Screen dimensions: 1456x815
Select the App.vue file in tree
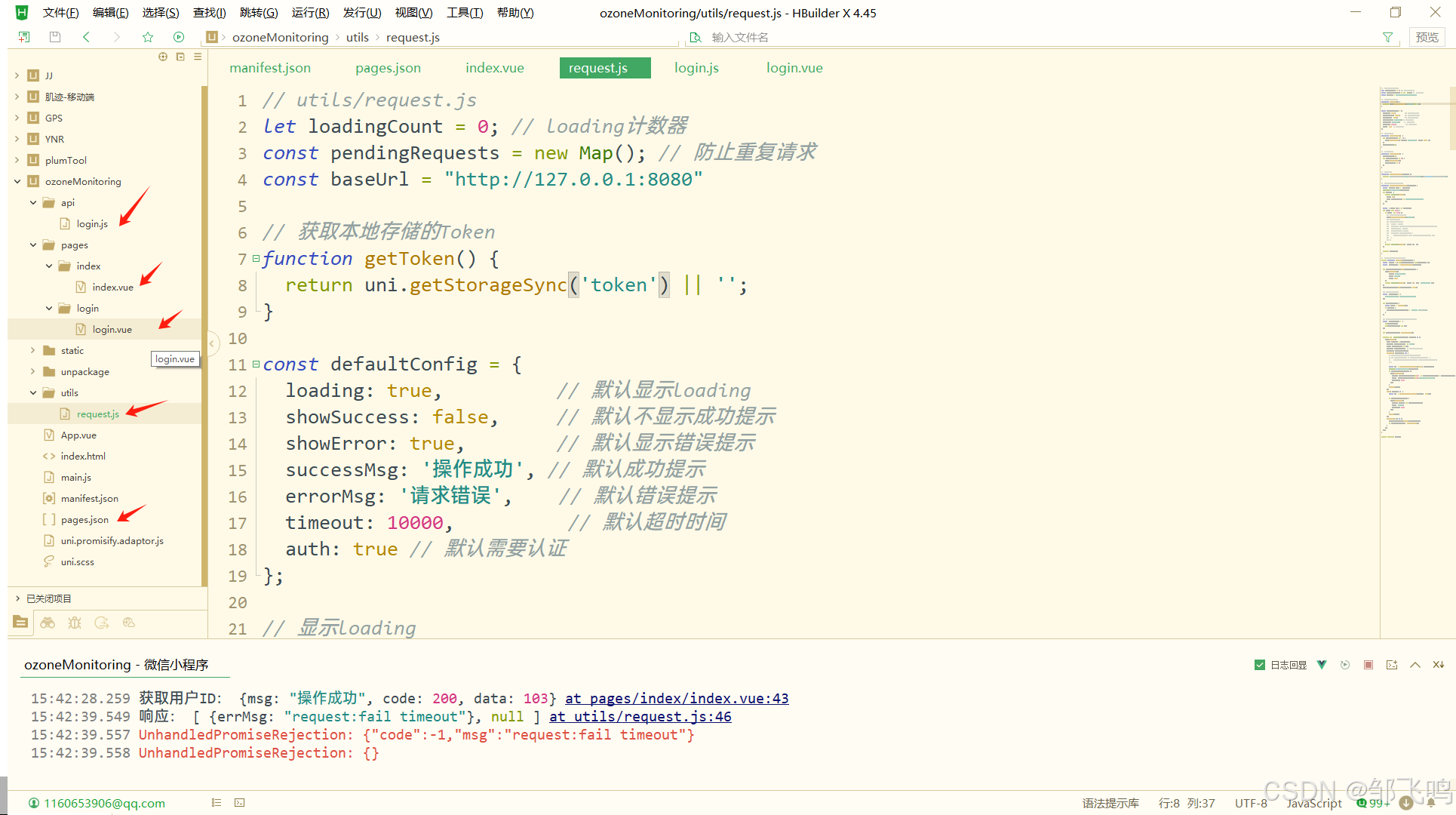point(78,435)
